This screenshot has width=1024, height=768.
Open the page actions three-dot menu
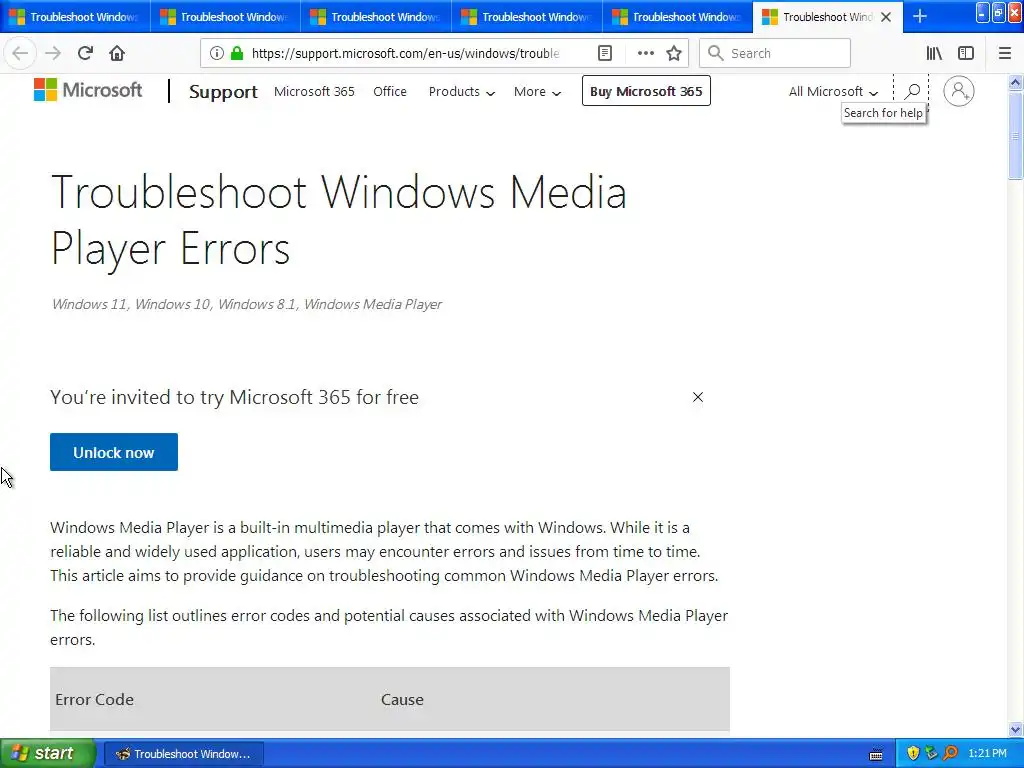tap(645, 54)
